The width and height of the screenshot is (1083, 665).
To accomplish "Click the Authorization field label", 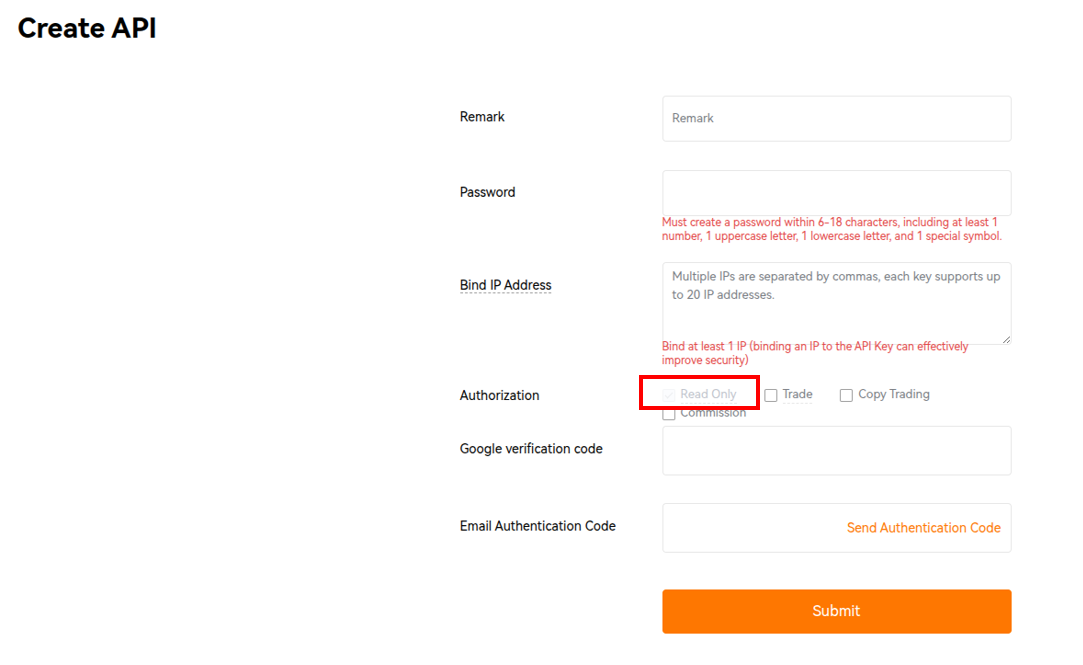I will 499,396.
